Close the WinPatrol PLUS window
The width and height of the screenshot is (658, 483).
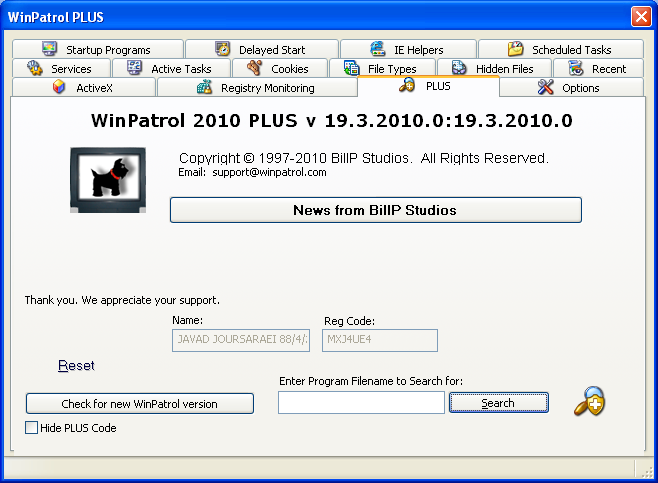coord(641,17)
